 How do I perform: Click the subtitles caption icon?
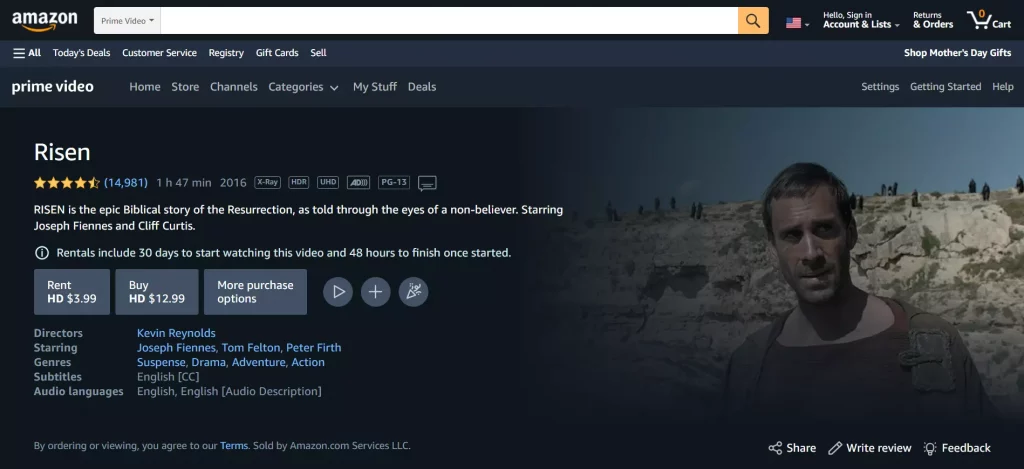[x=427, y=184]
